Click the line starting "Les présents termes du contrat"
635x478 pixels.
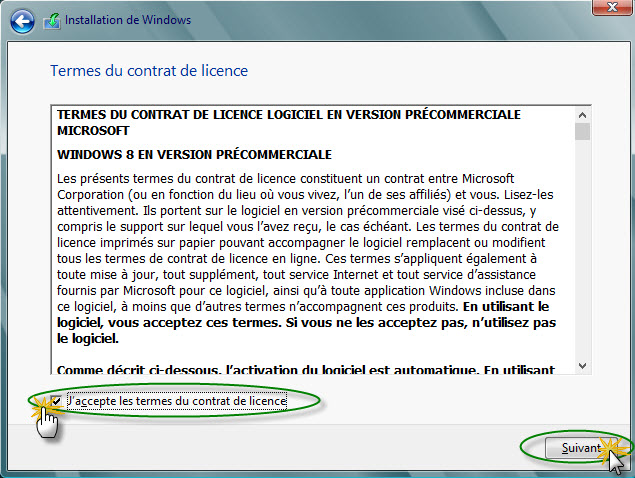click(286, 179)
